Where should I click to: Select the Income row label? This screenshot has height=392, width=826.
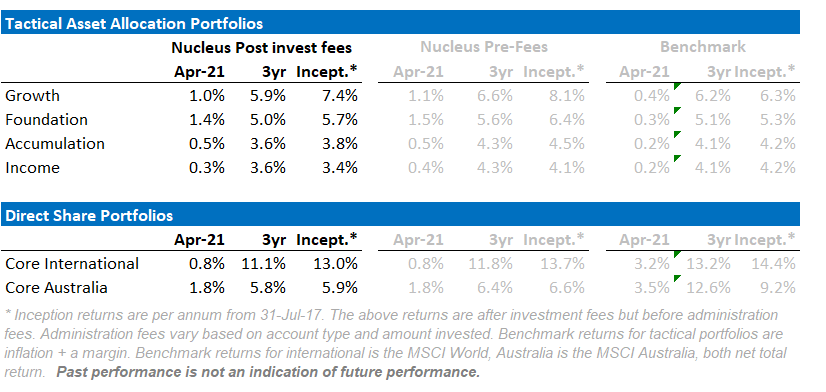(x=32, y=168)
